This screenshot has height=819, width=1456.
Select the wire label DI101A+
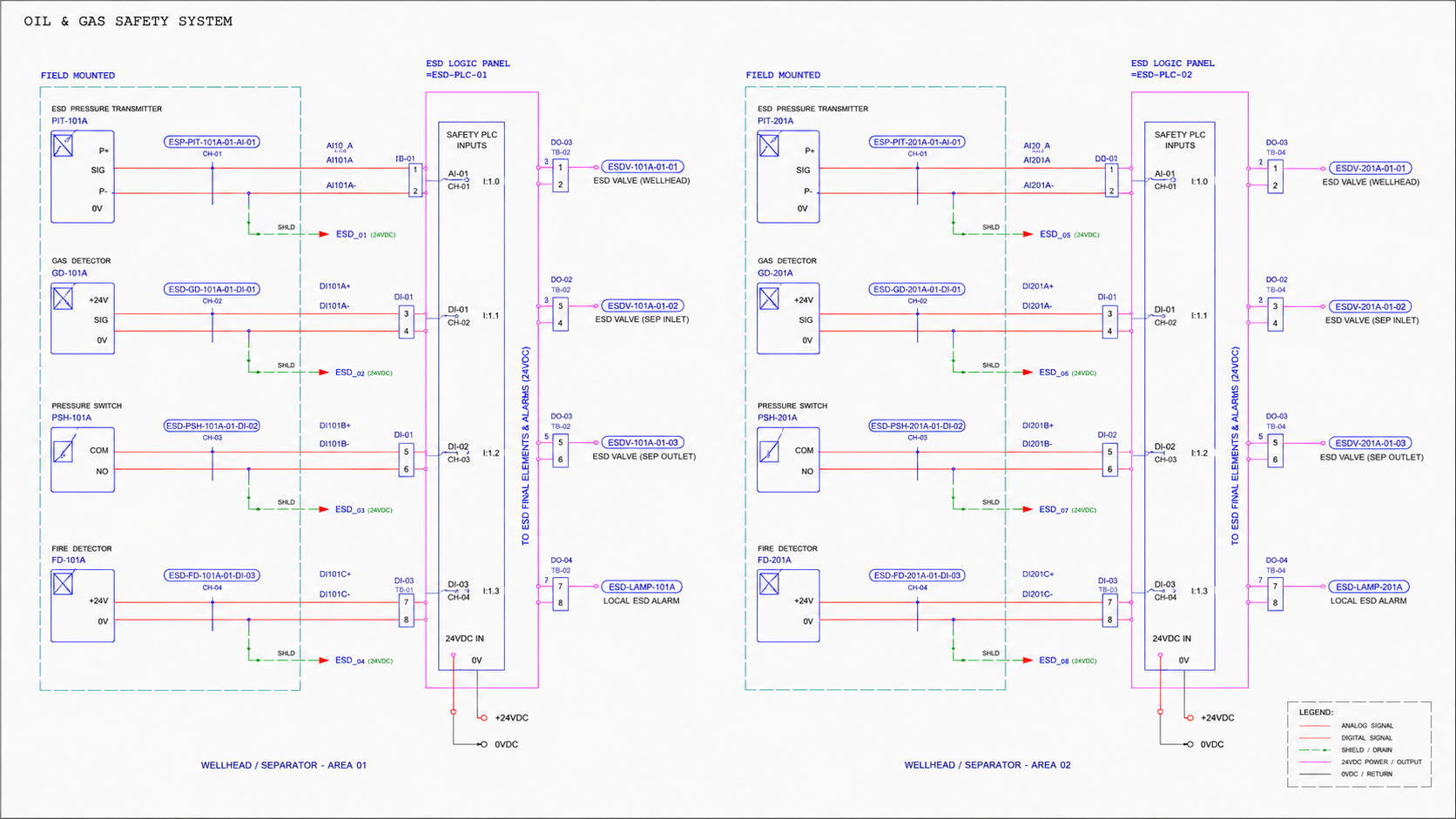(x=335, y=286)
